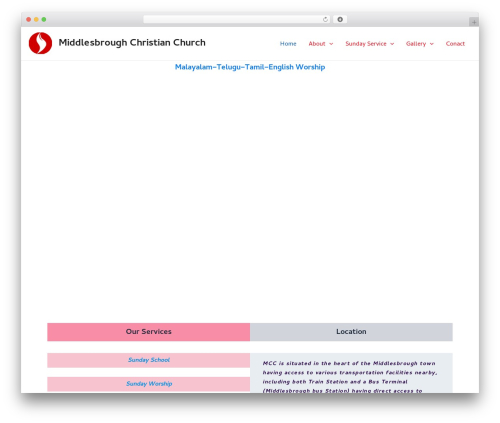500x423 pixels.
Task: Open the Sunday Worship link
Action: click(x=149, y=384)
